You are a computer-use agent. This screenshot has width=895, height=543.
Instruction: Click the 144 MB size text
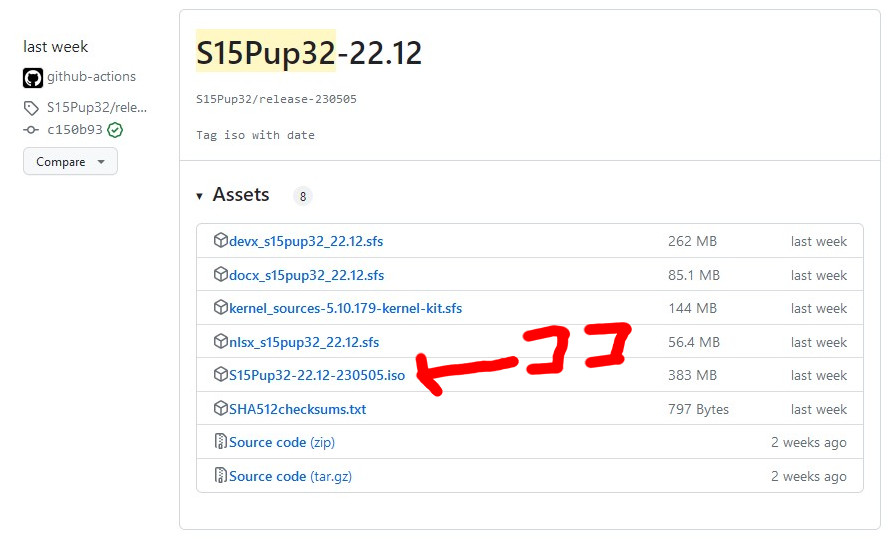(x=692, y=308)
